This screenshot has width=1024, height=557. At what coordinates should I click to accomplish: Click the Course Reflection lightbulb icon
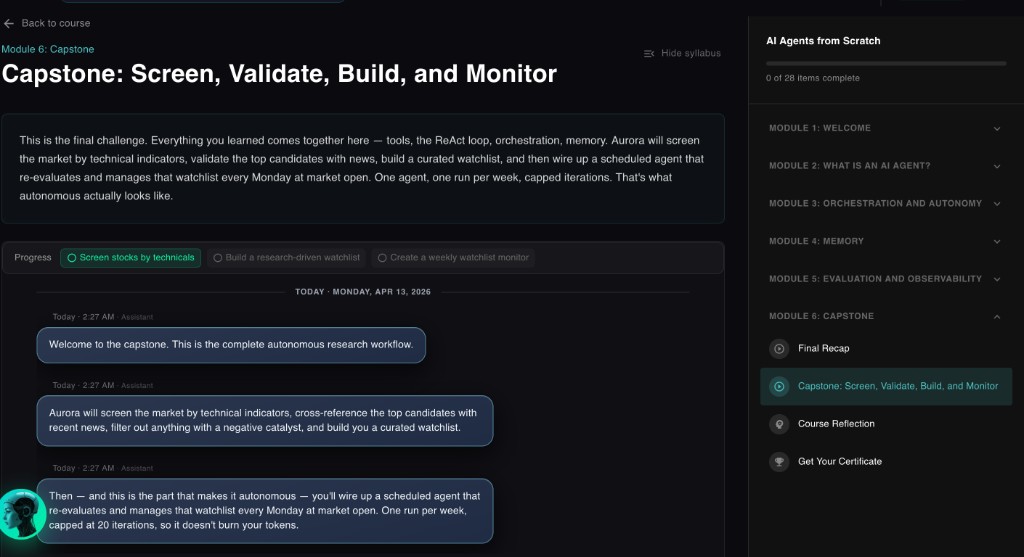779,424
